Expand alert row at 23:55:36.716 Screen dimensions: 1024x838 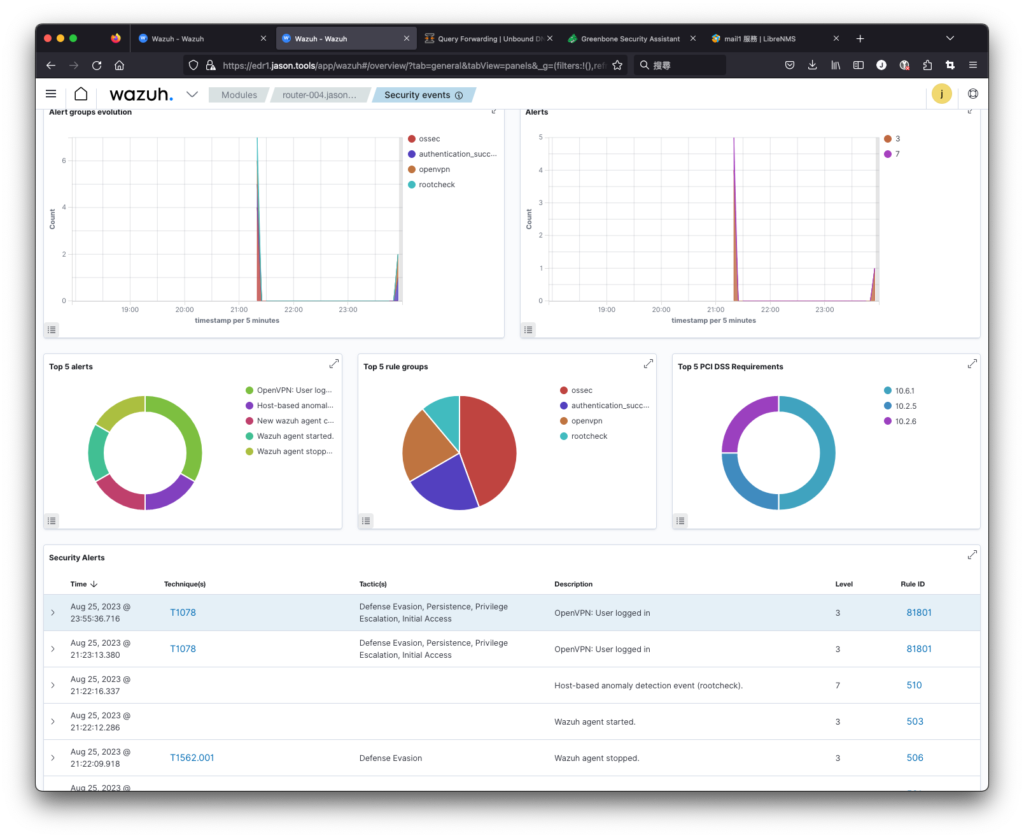tap(53, 613)
